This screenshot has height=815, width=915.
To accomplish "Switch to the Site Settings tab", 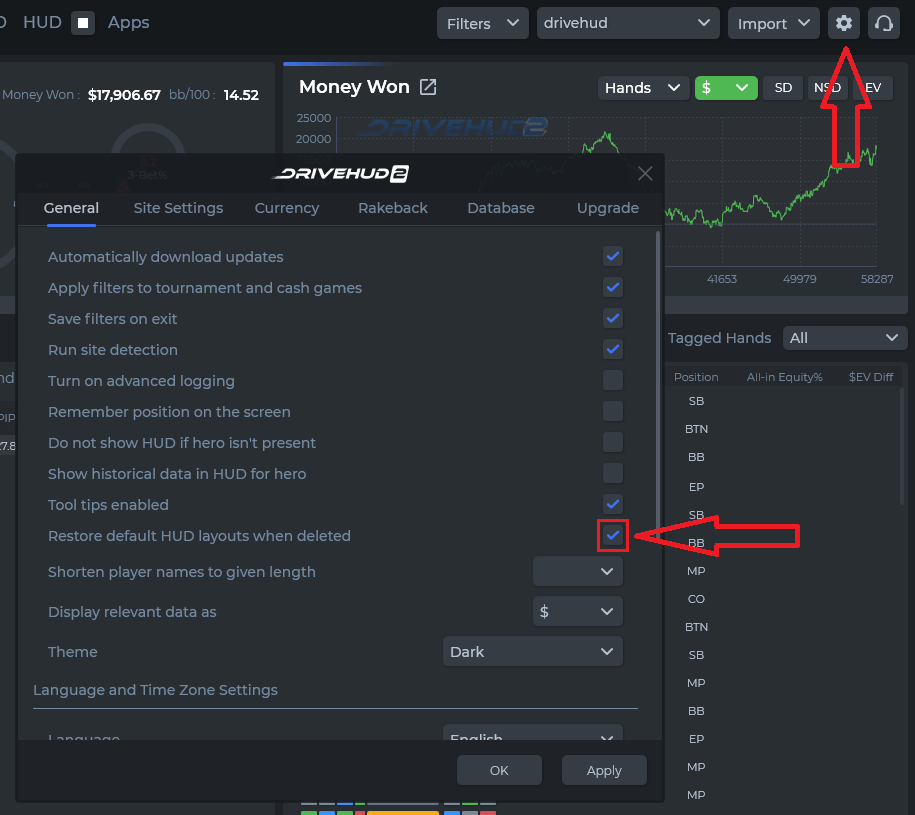I will coord(178,208).
